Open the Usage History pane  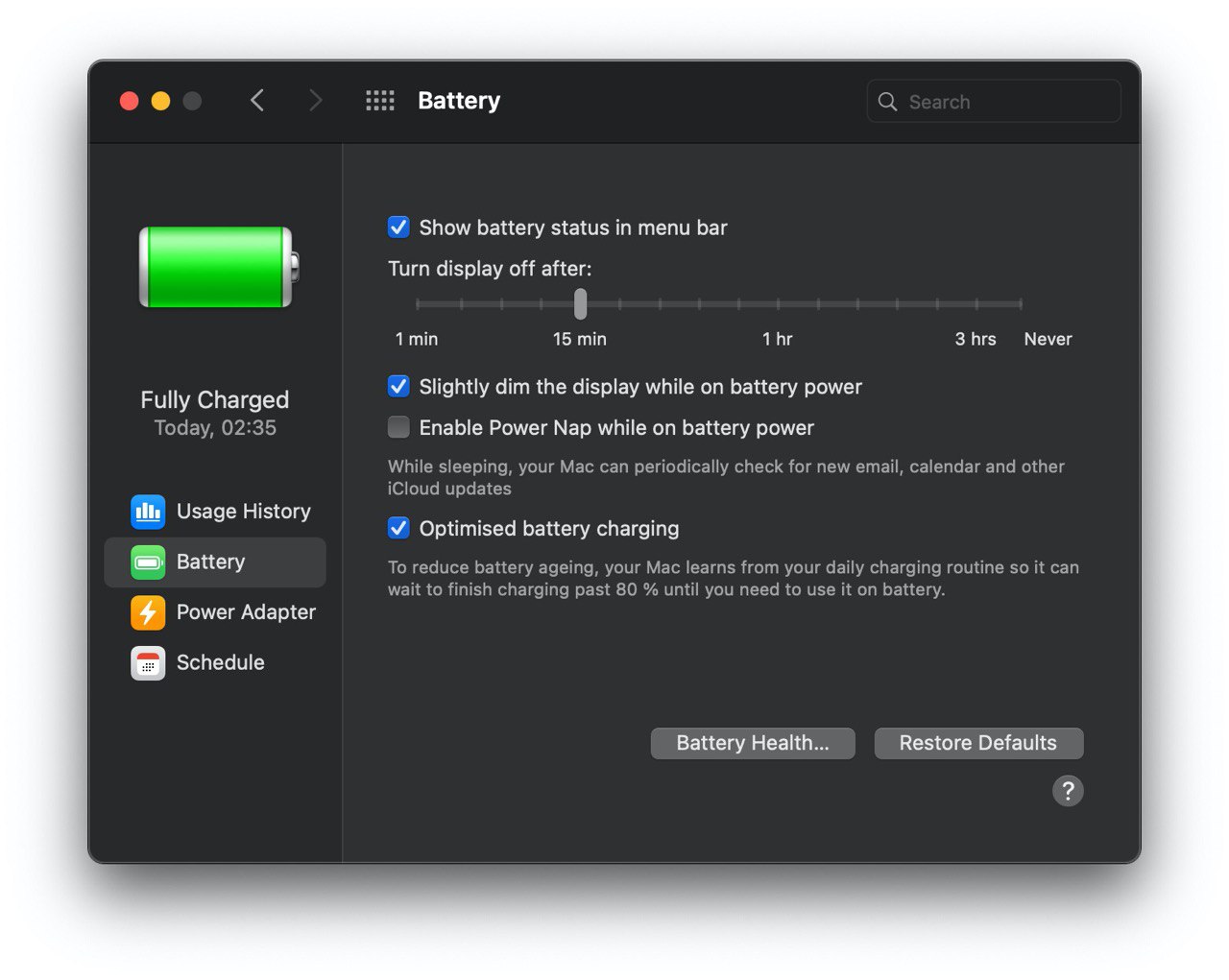point(215,512)
